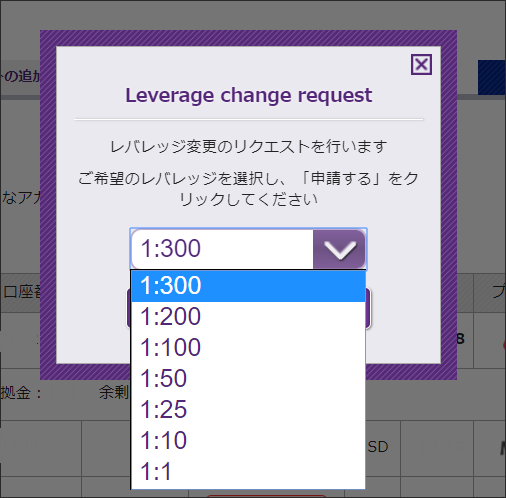Viewport: 506px width, 498px height.
Task: Click the leverage combo box showing 1:300
Action: (x=248, y=249)
